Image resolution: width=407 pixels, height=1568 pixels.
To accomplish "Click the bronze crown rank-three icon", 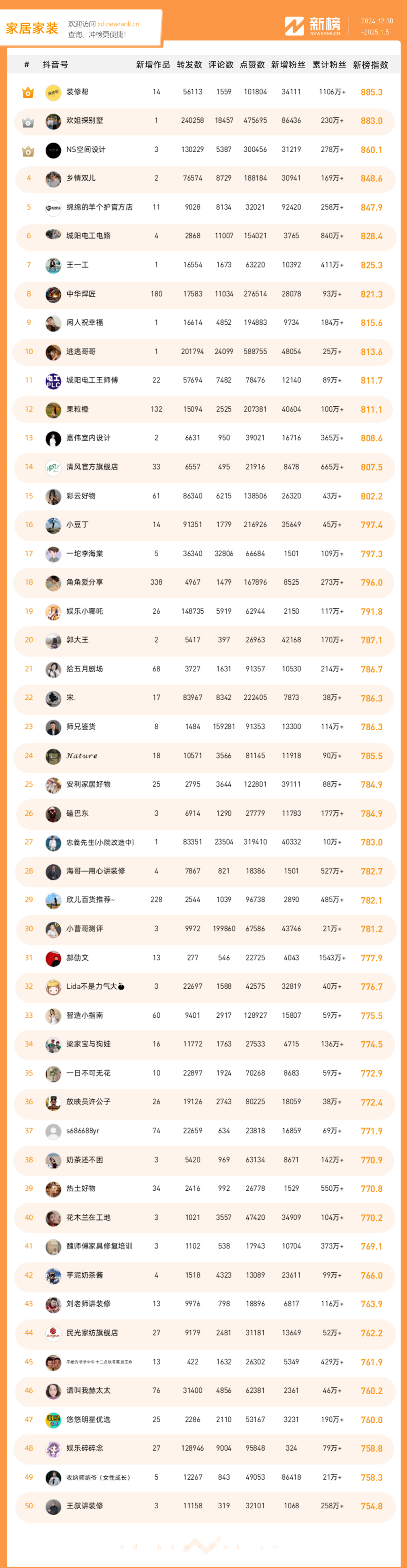I will pos(28,151).
